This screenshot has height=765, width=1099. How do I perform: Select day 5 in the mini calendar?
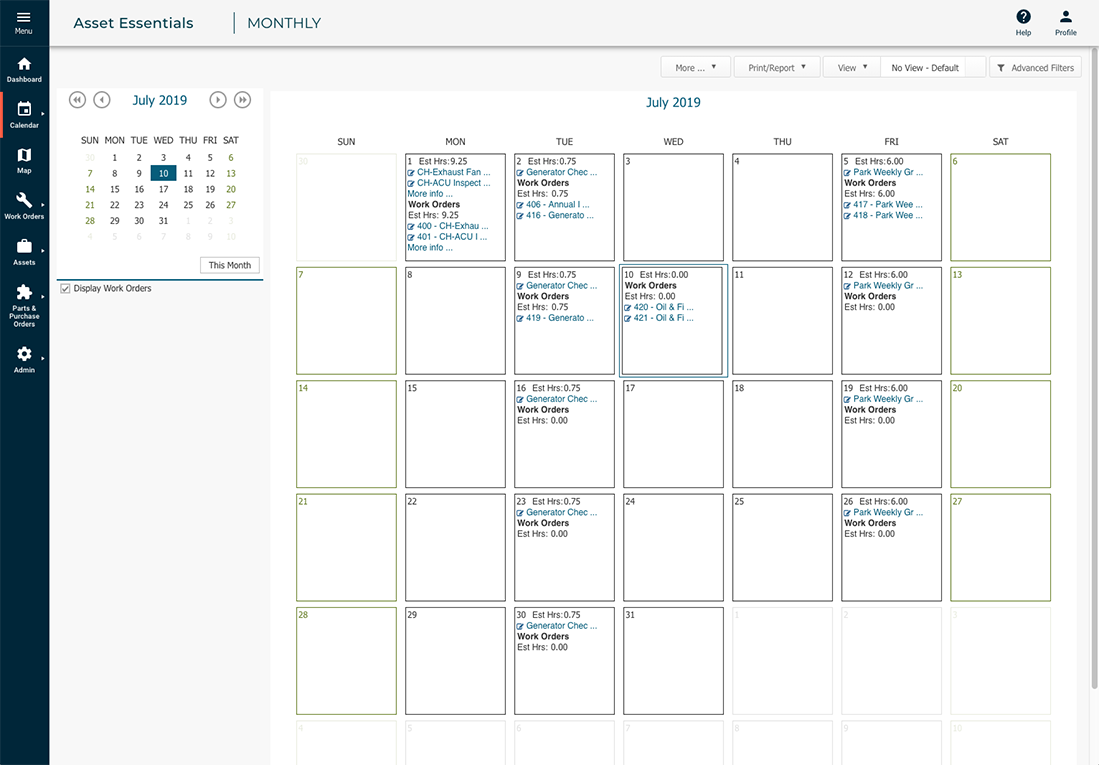coord(210,158)
